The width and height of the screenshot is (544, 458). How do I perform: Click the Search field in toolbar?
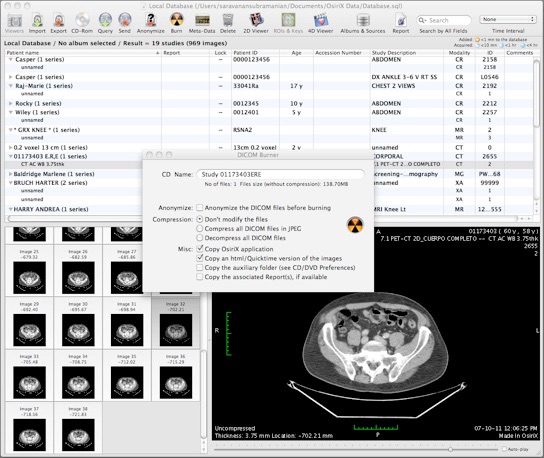(444, 20)
